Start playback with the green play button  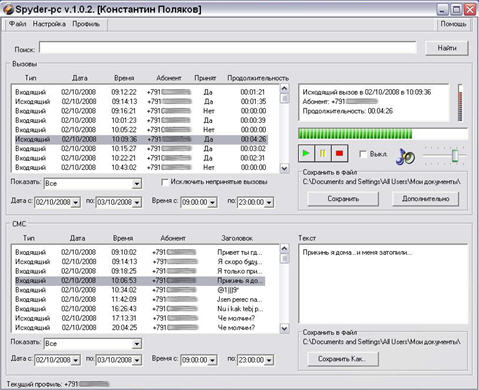[306, 154]
